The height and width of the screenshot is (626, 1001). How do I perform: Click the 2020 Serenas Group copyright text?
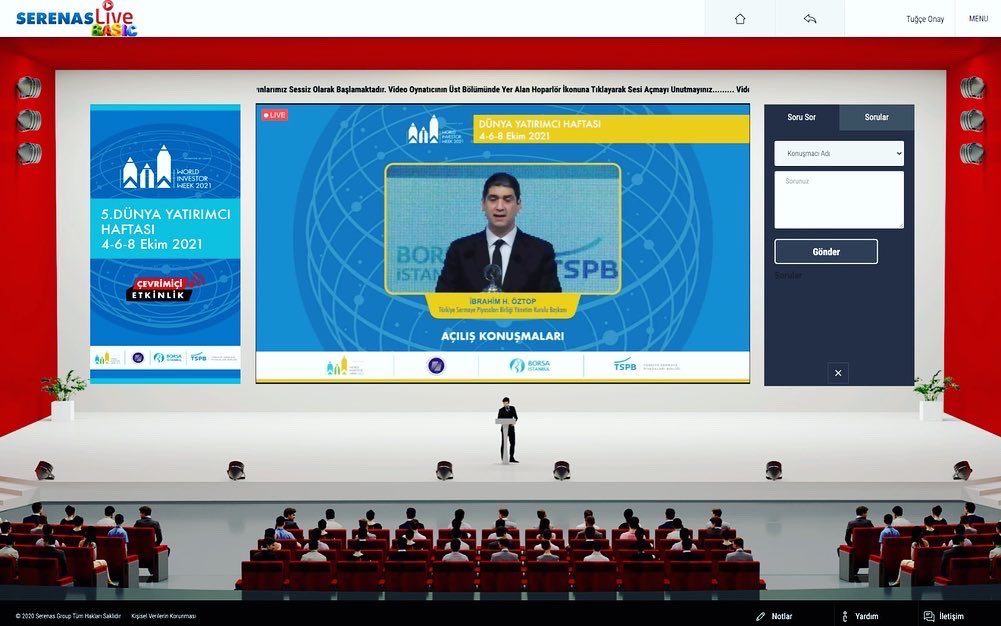68,616
